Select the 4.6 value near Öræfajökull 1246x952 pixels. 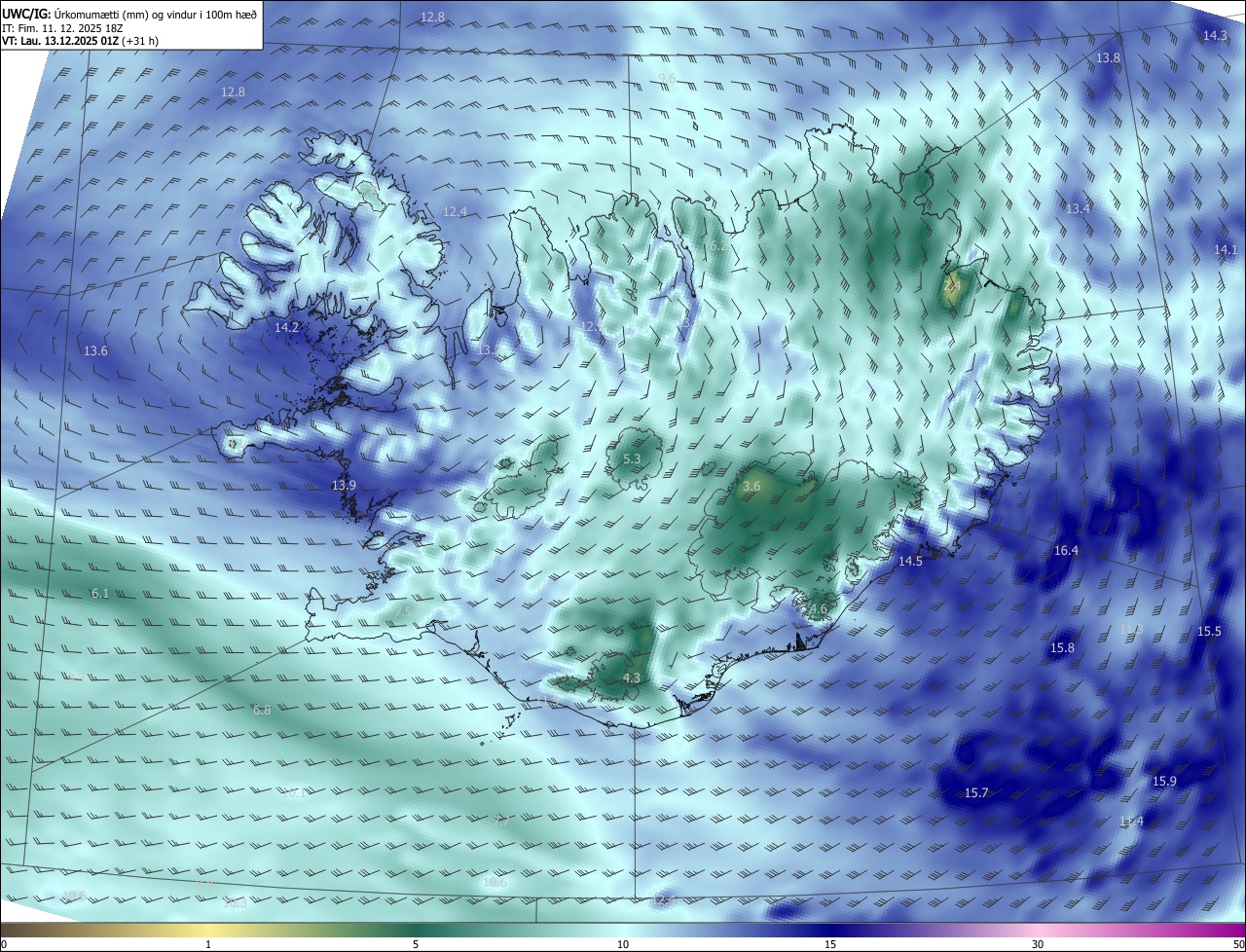point(819,609)
